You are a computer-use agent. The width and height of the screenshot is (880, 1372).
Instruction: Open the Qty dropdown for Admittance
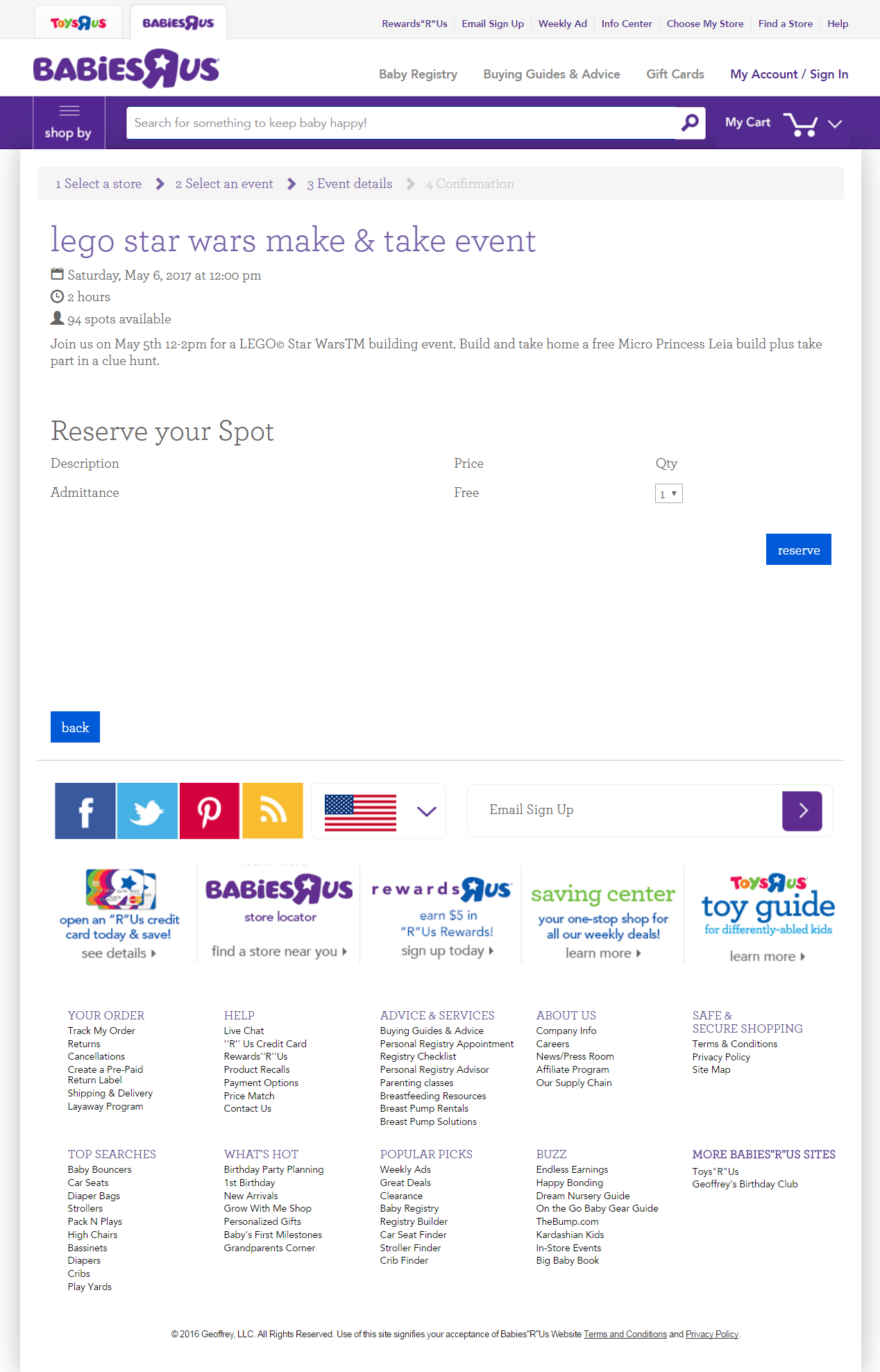(x=669, y=493)
